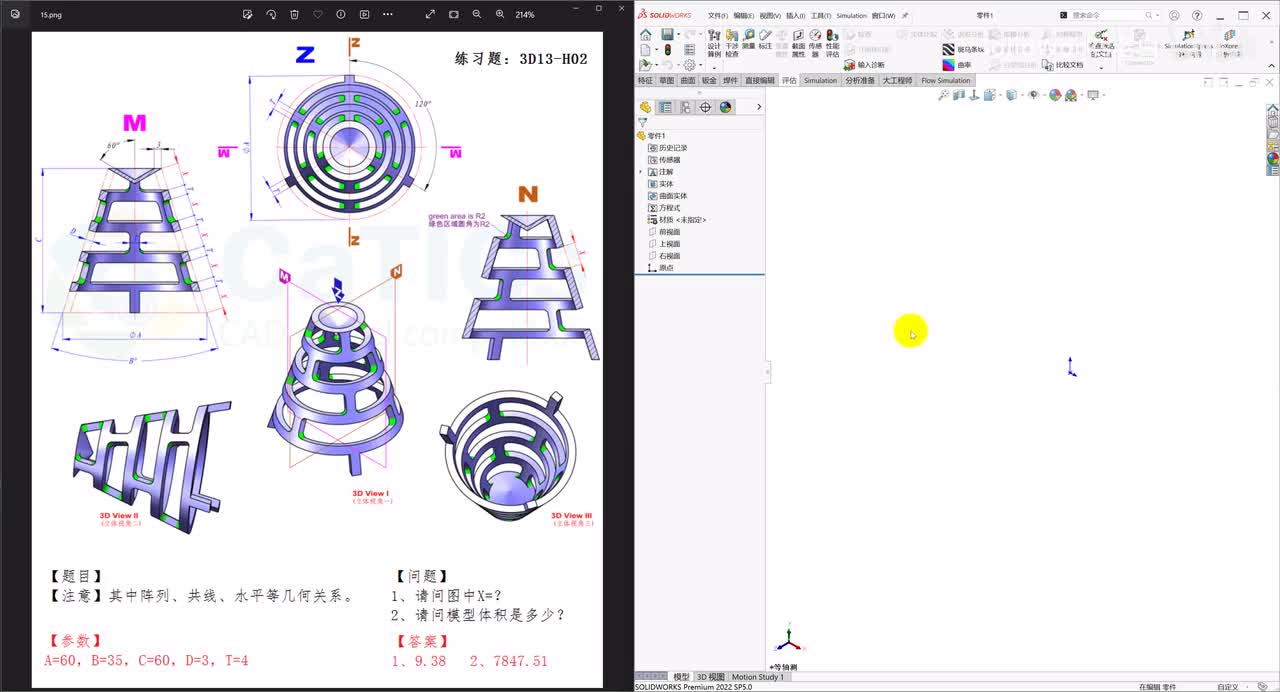Switch to the 草图 tab
The width and height of the screenshot is (1280, 692).
666,80
